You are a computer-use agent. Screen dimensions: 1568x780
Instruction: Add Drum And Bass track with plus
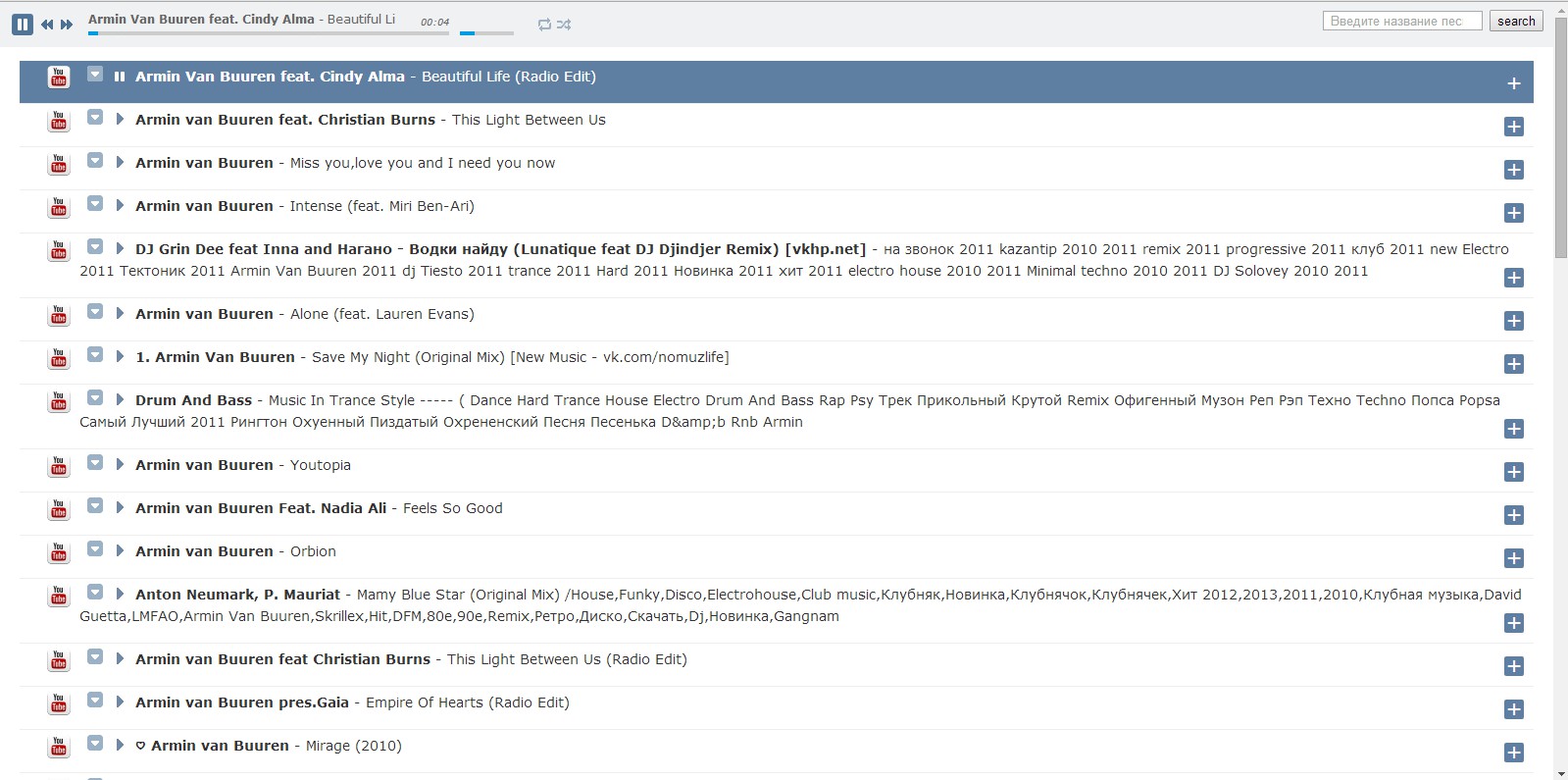pos(1514,429)
